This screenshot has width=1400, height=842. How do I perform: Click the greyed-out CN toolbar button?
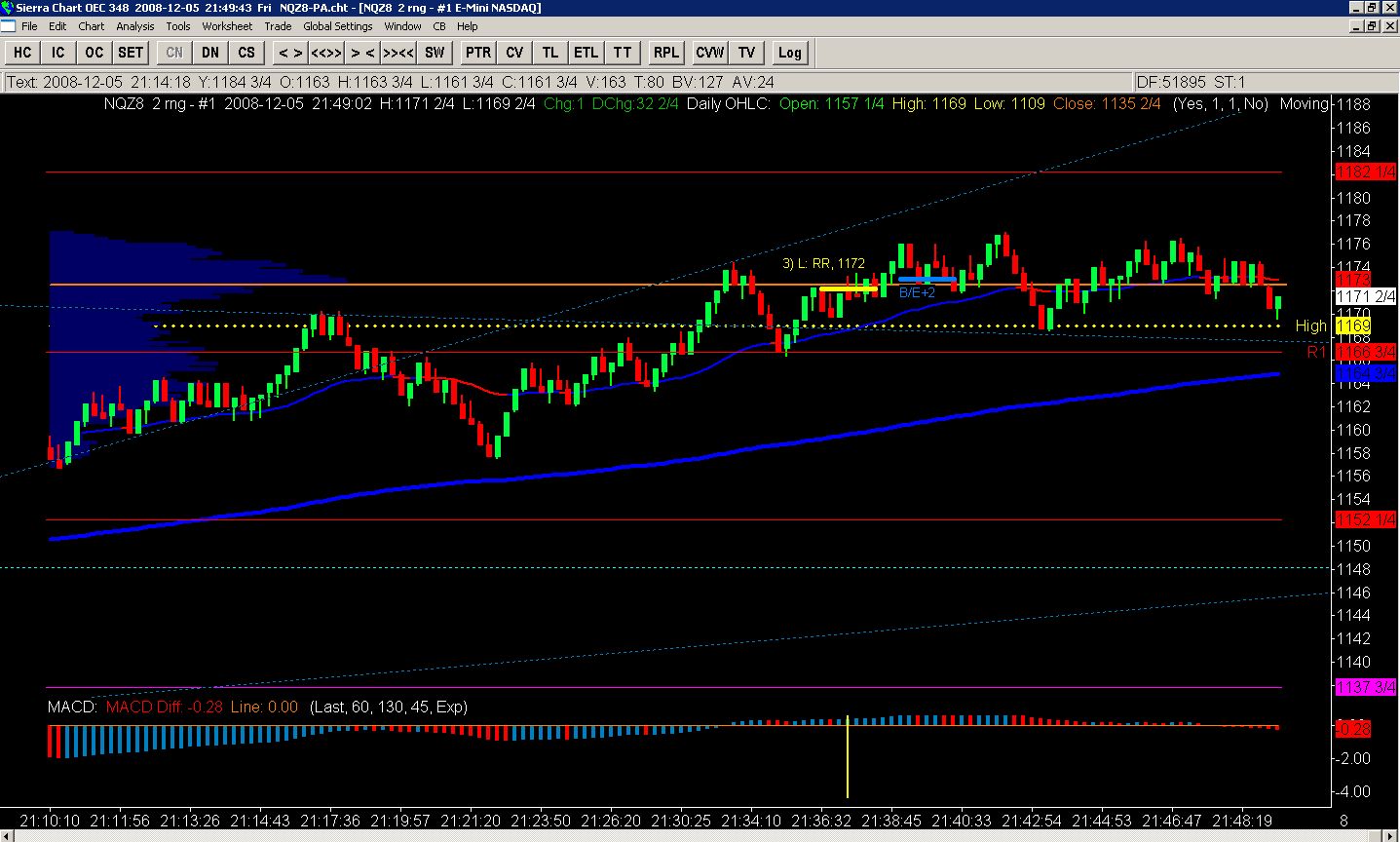click(x=174, y=53)
